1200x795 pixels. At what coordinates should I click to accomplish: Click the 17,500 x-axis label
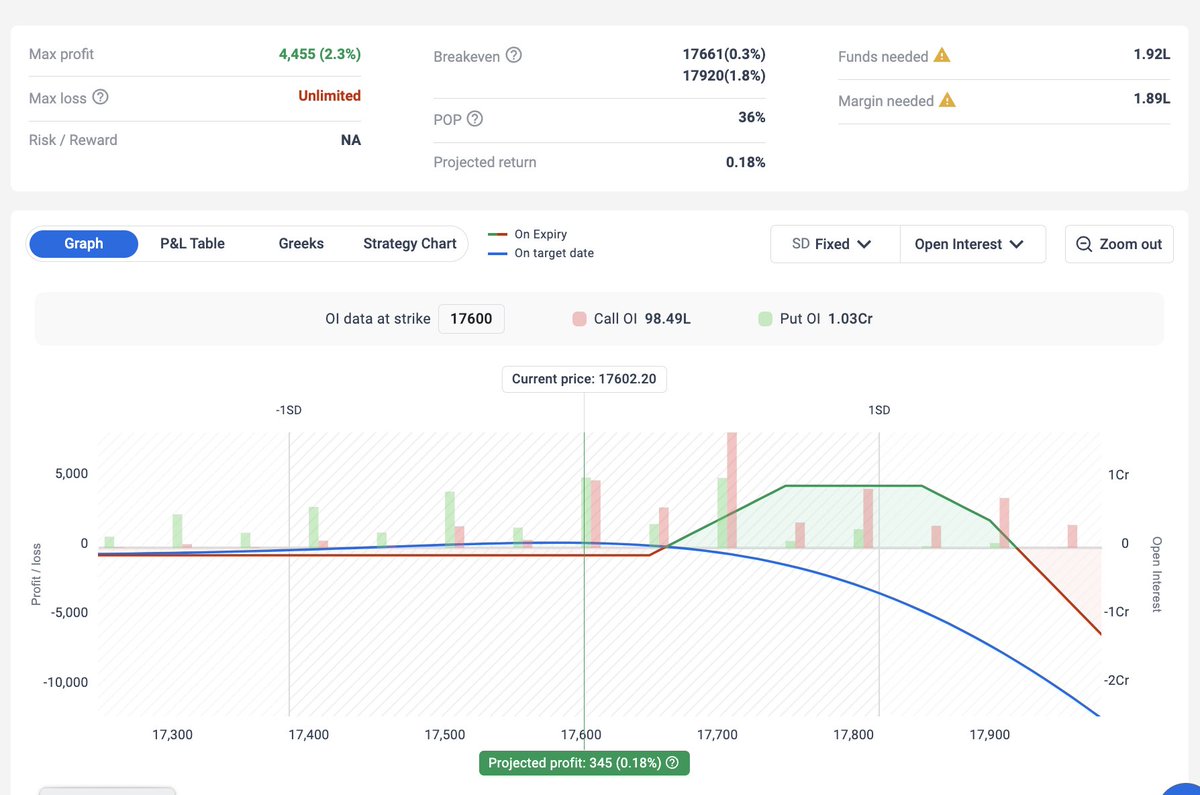[x=445, y=735]
